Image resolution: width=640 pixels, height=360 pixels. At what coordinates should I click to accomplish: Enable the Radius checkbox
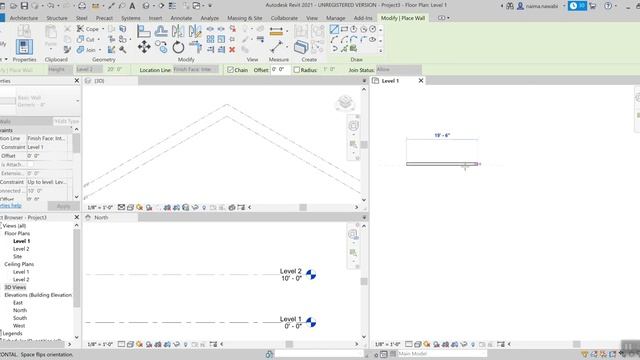point(297,70)
